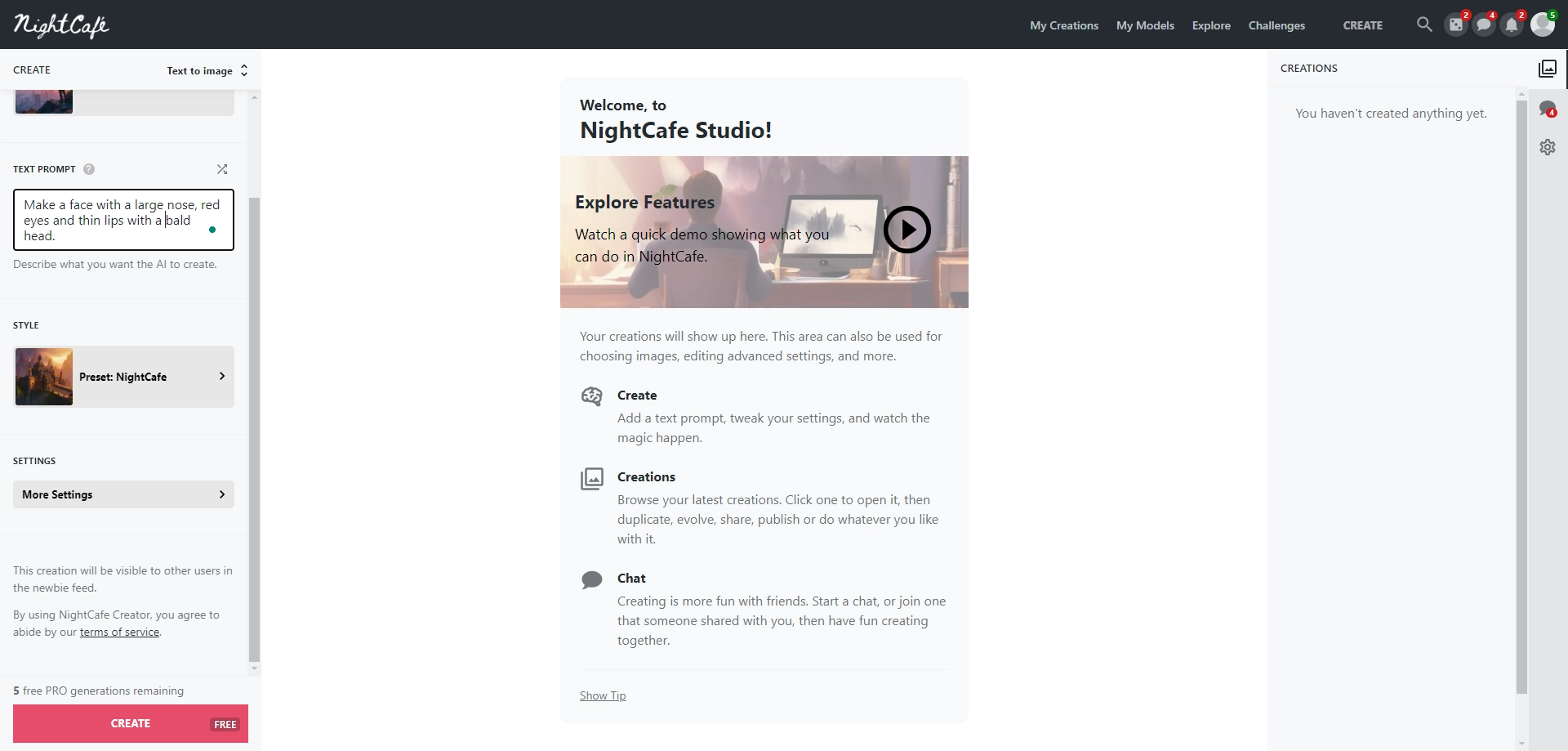This screenshot has height=751, width=1568.
Task: Click the Chat bubble icon in welcome panel
Action: tap(592, 580)
